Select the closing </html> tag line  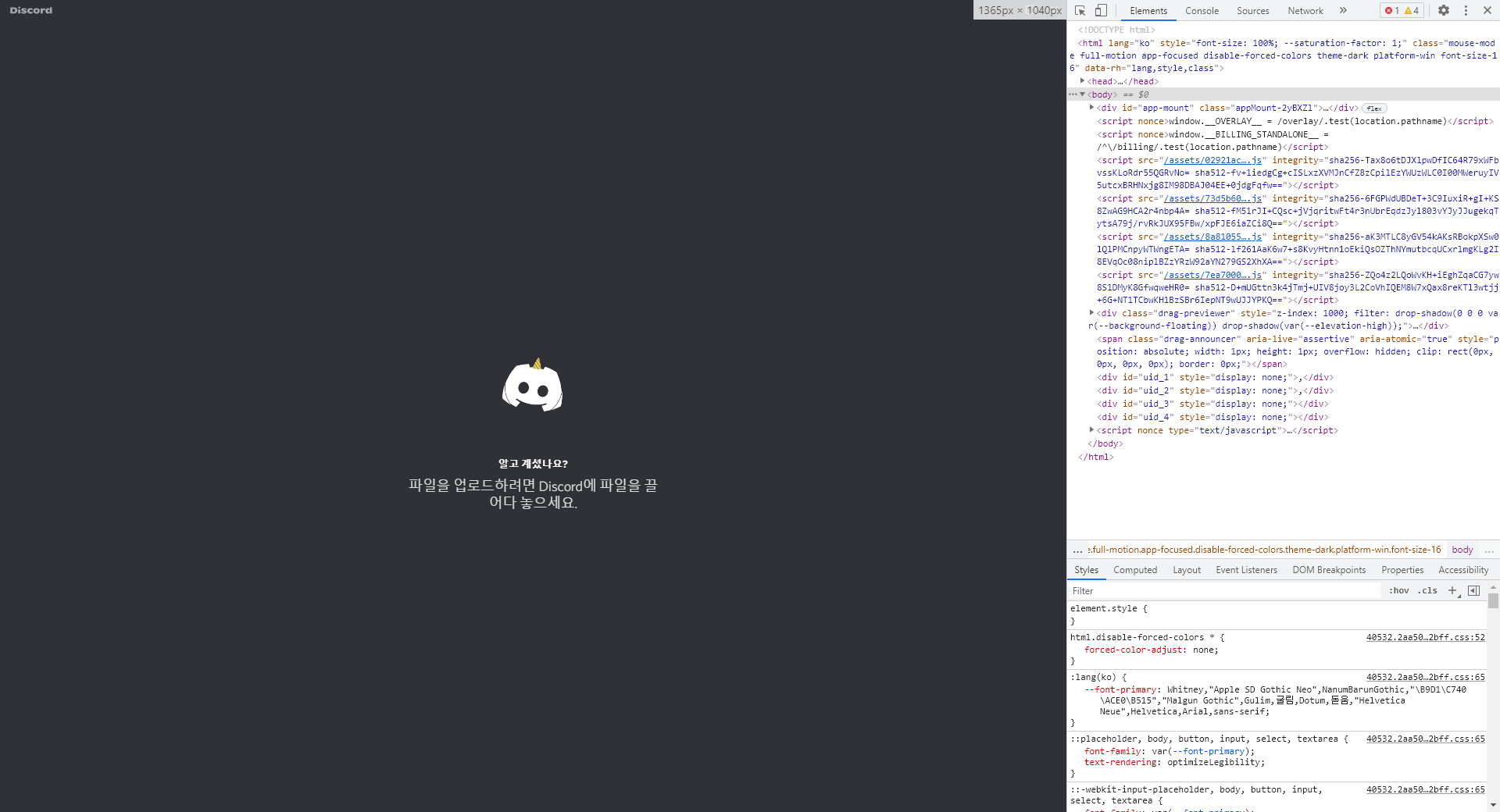[x=1095, y=457]
